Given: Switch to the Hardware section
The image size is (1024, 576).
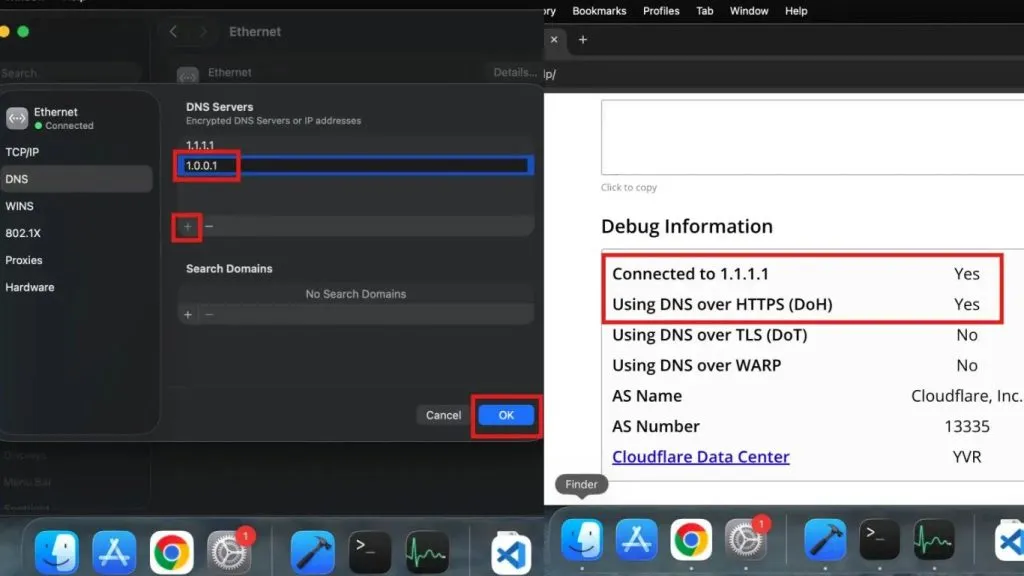Looking at the screenshot, I should tap(77, 287).
